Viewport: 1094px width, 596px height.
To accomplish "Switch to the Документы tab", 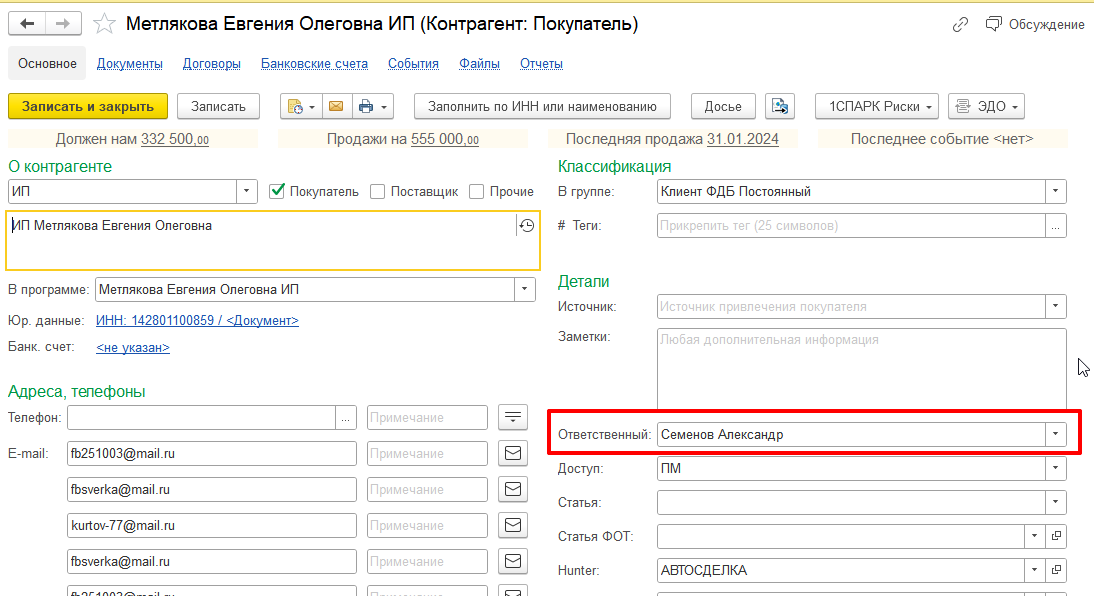I will coord(130,64).
